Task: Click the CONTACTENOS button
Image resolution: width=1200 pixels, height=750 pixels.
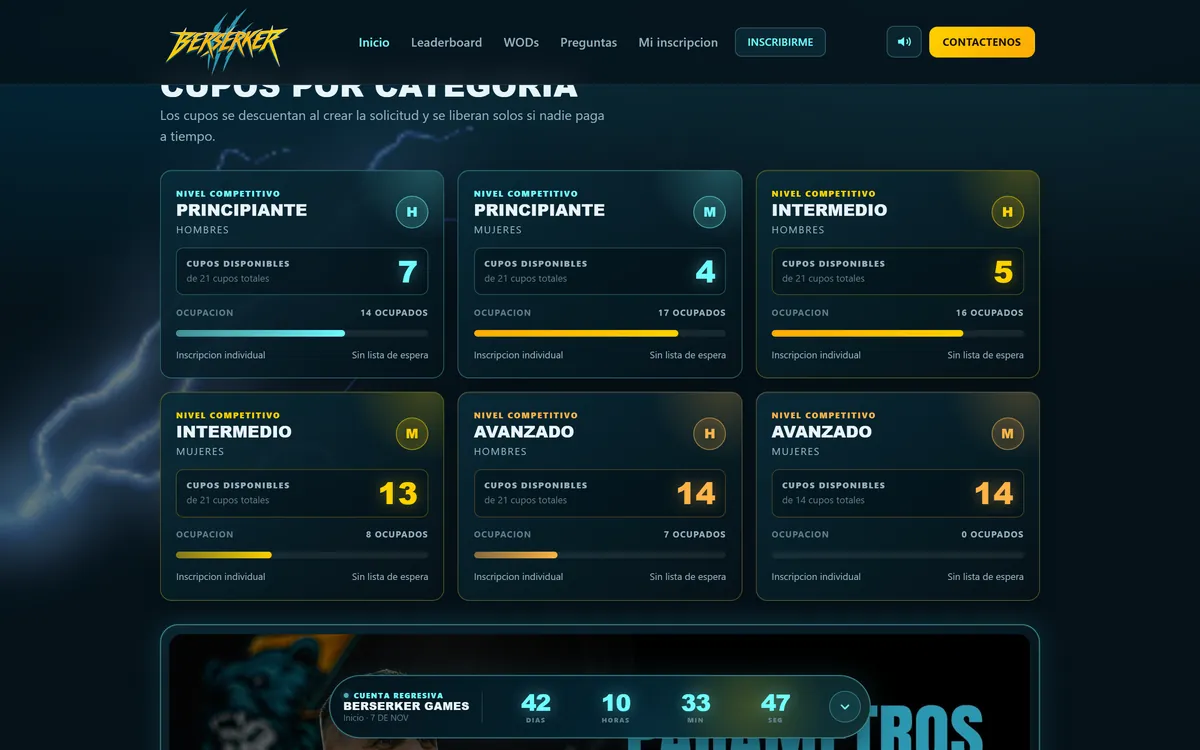Action: (x=982, y=42)
